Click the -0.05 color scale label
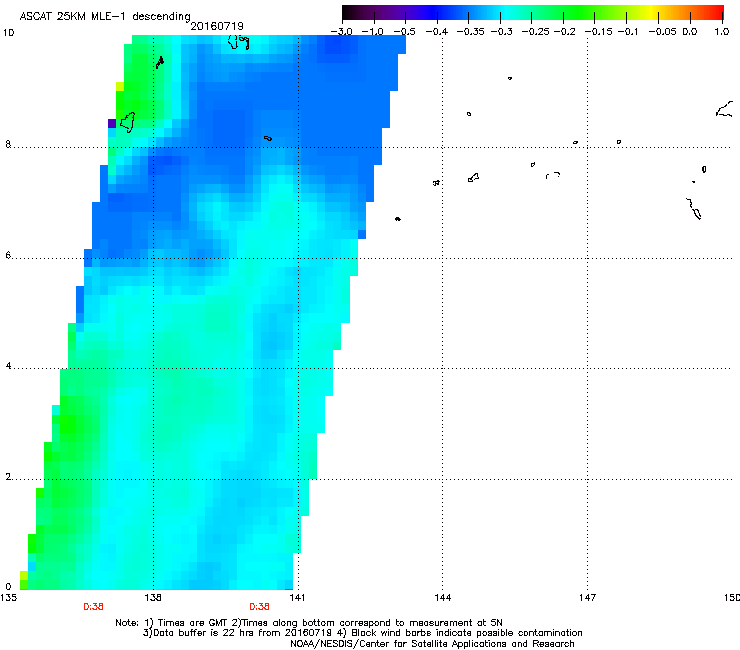This screenshot has height=650, width=740. pyautogui.click(x=663, y=32)
